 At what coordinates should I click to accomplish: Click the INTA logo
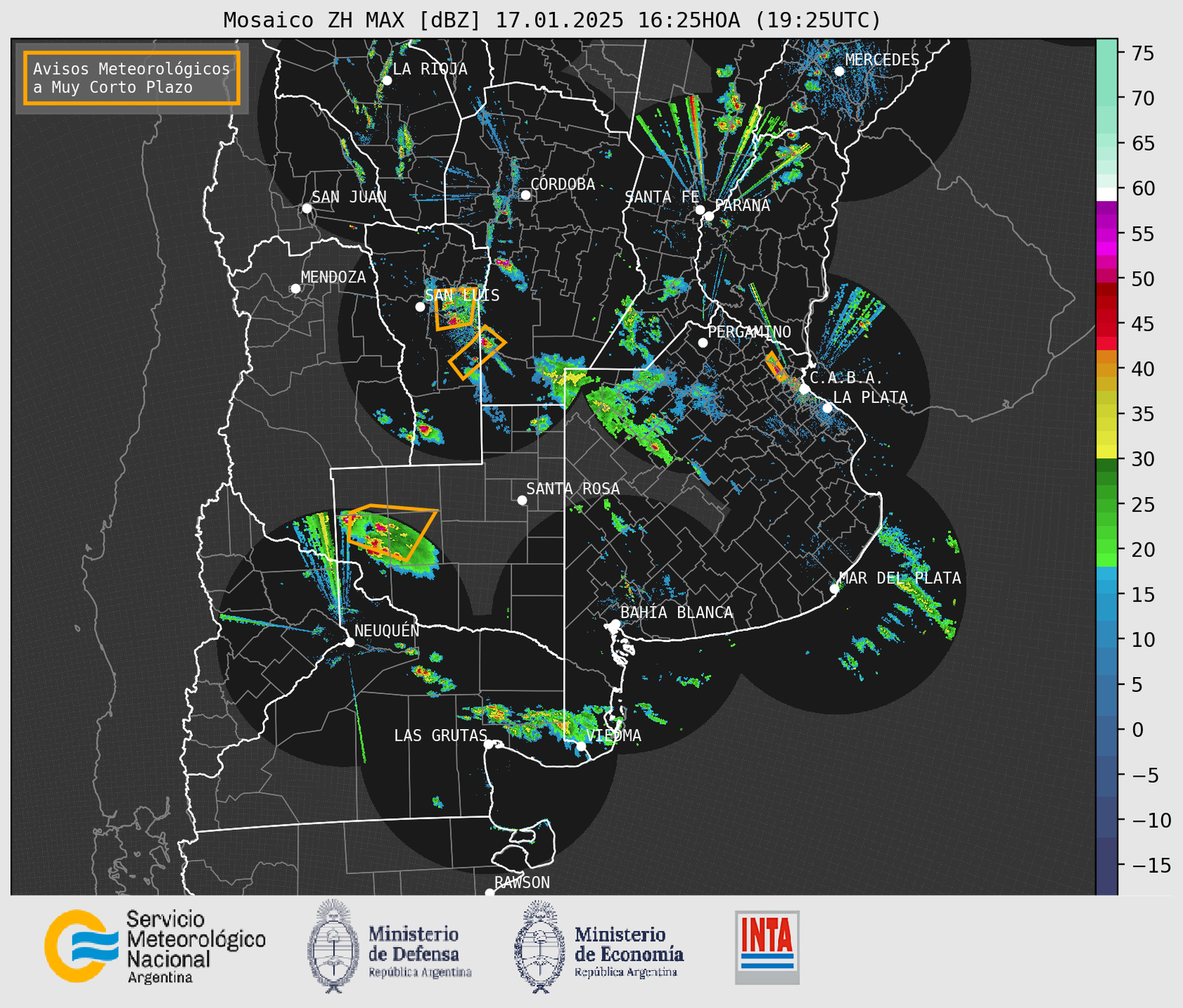767,947
